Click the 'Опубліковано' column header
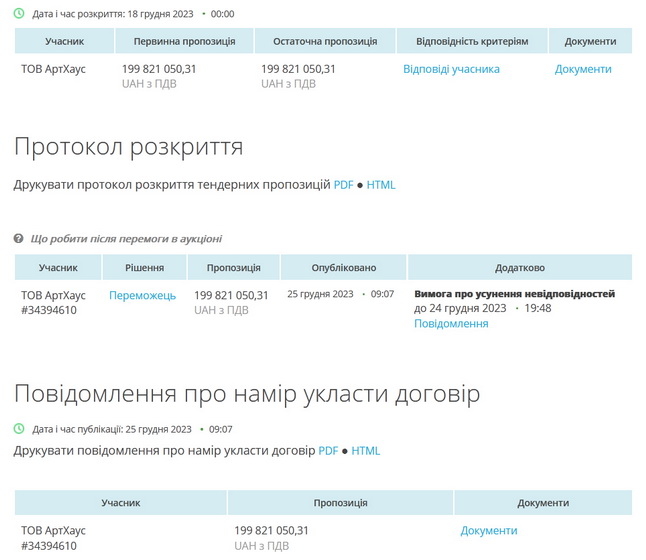Image resolution: width=646 pixels, height=560 pixels. coord(343,268)
